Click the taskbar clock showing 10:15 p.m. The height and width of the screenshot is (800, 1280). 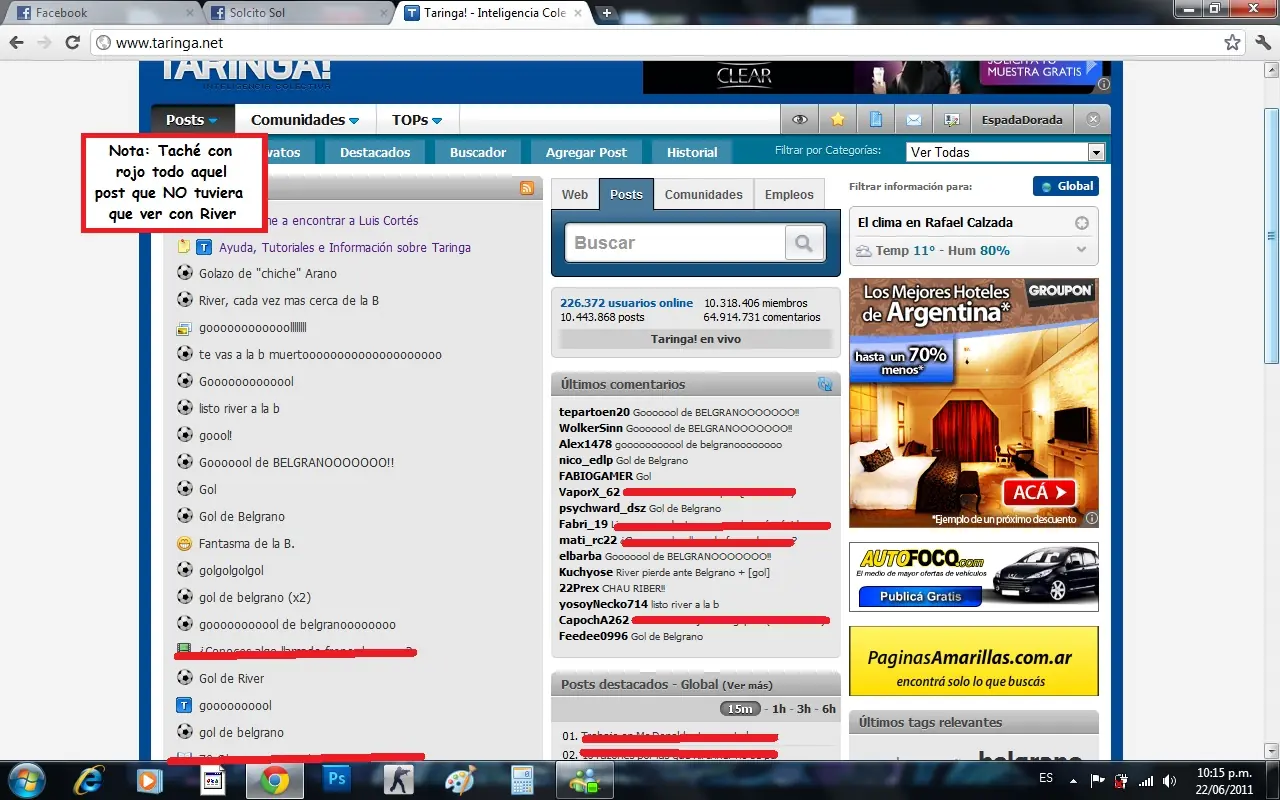(1224, 780)
